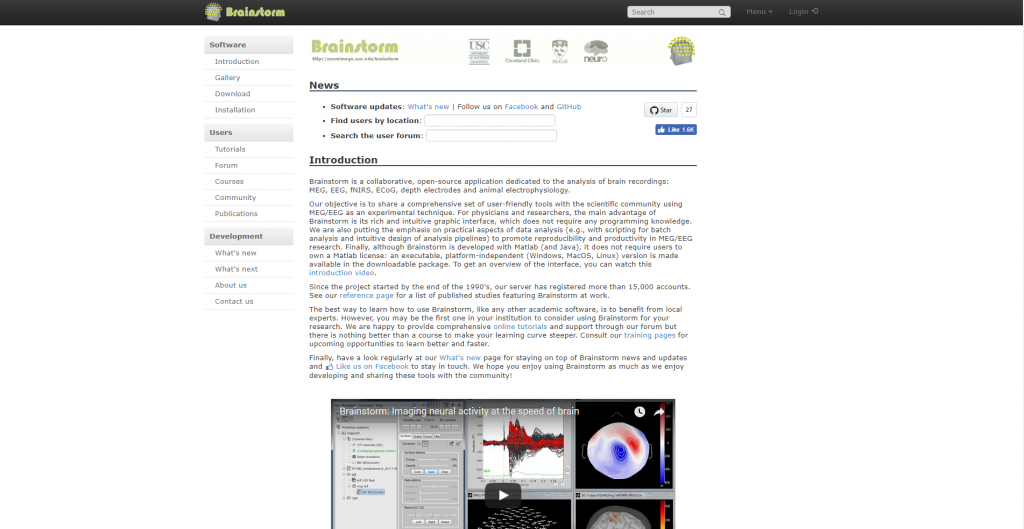The image size is (1024, 529).
Task: Click What's new link in final paragraph
Action: (x=460, y=358)
